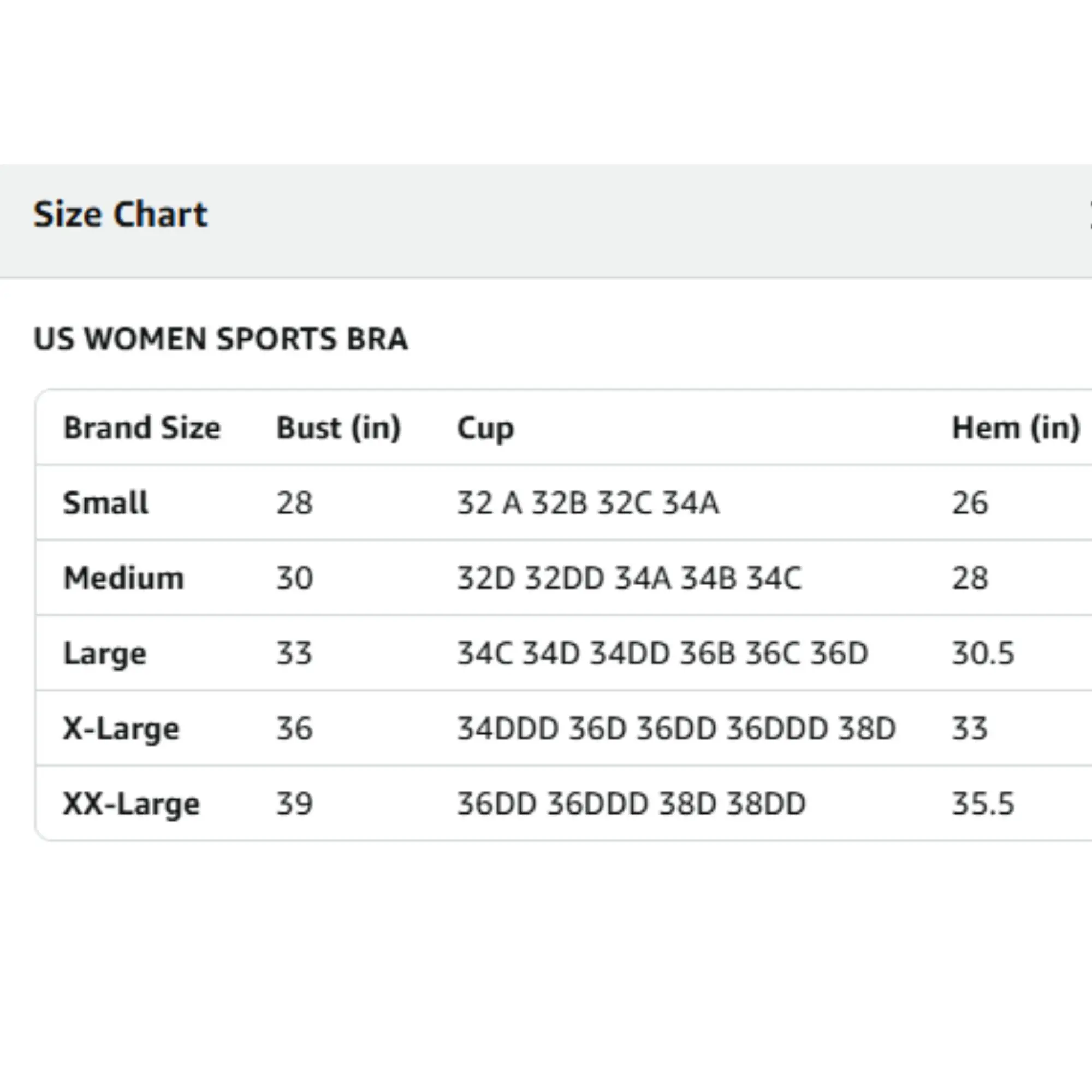
Task: Click the Size Chart heading
Action: coord(120,215)
